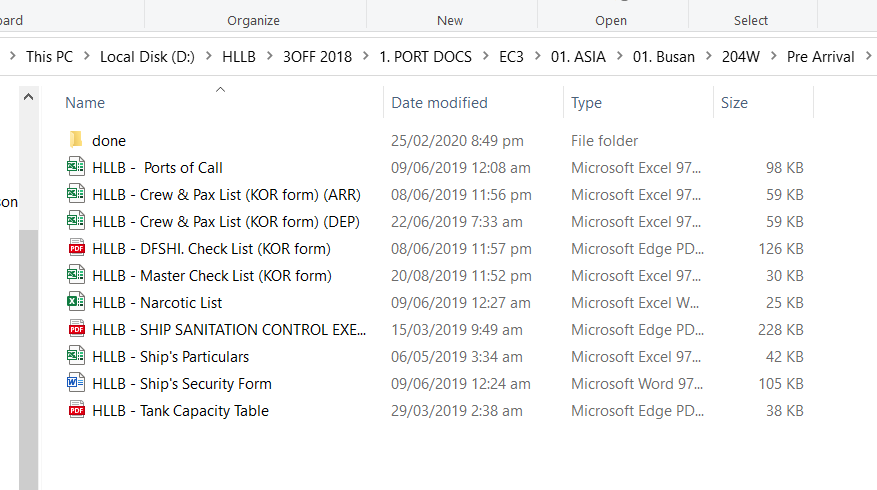The image size is (877, 490).
Task: Click the 'done' folder icon
Action: tap(76, 140)
